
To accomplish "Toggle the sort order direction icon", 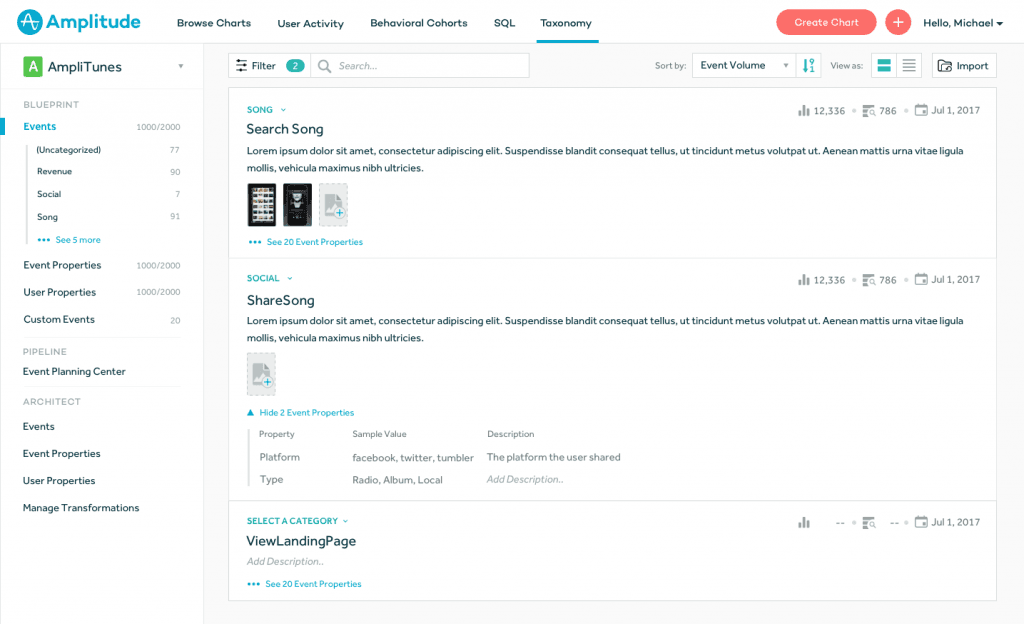I will (810, 66).
